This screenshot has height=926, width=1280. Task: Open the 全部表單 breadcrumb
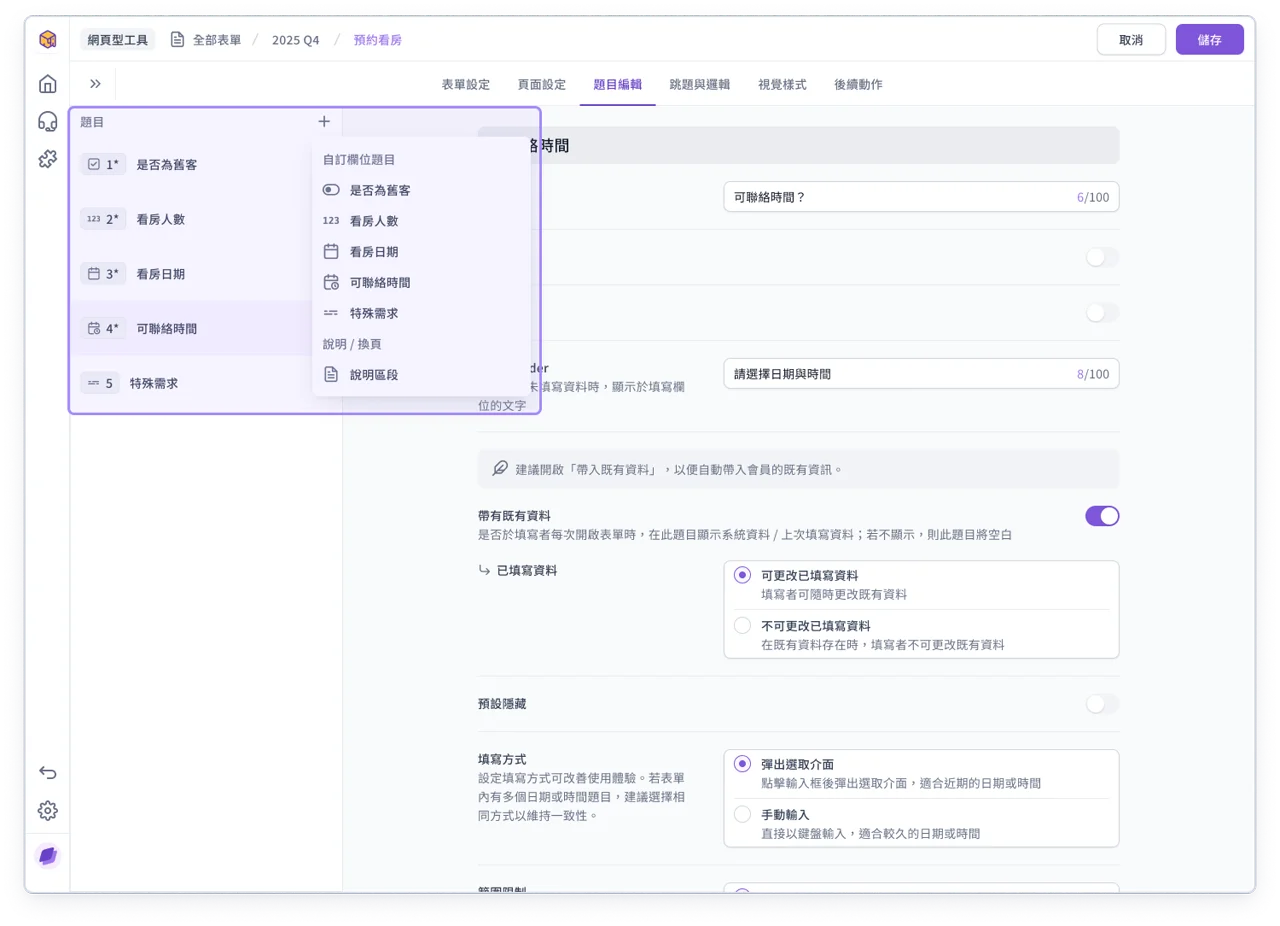[206, 40]
